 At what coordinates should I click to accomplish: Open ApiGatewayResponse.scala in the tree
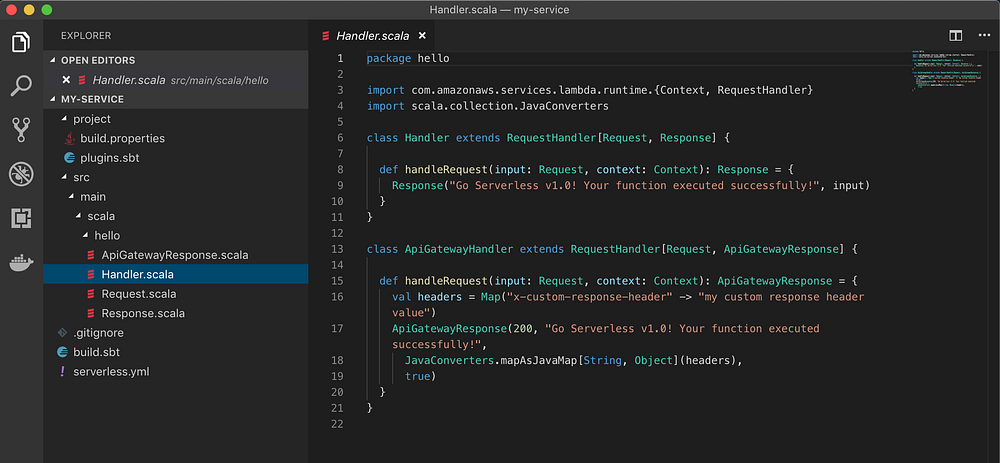pos(175,255)
